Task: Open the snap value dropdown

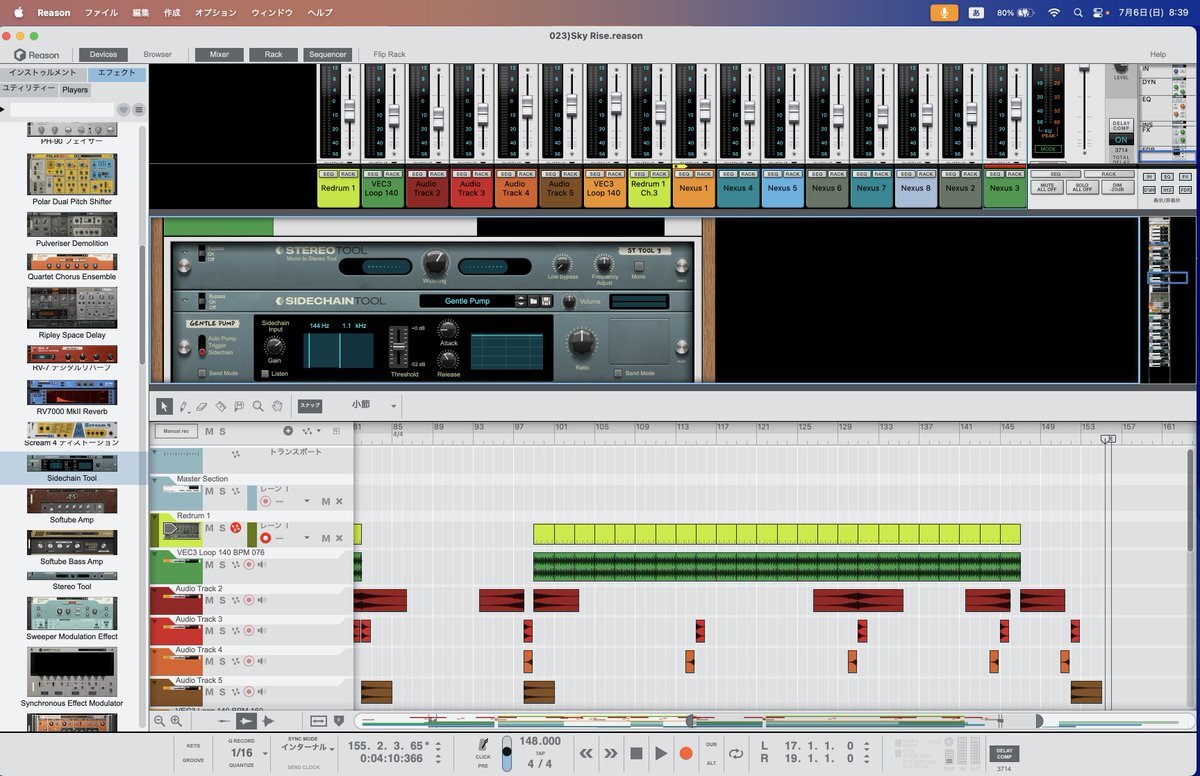Action: (x=393, y=406)
